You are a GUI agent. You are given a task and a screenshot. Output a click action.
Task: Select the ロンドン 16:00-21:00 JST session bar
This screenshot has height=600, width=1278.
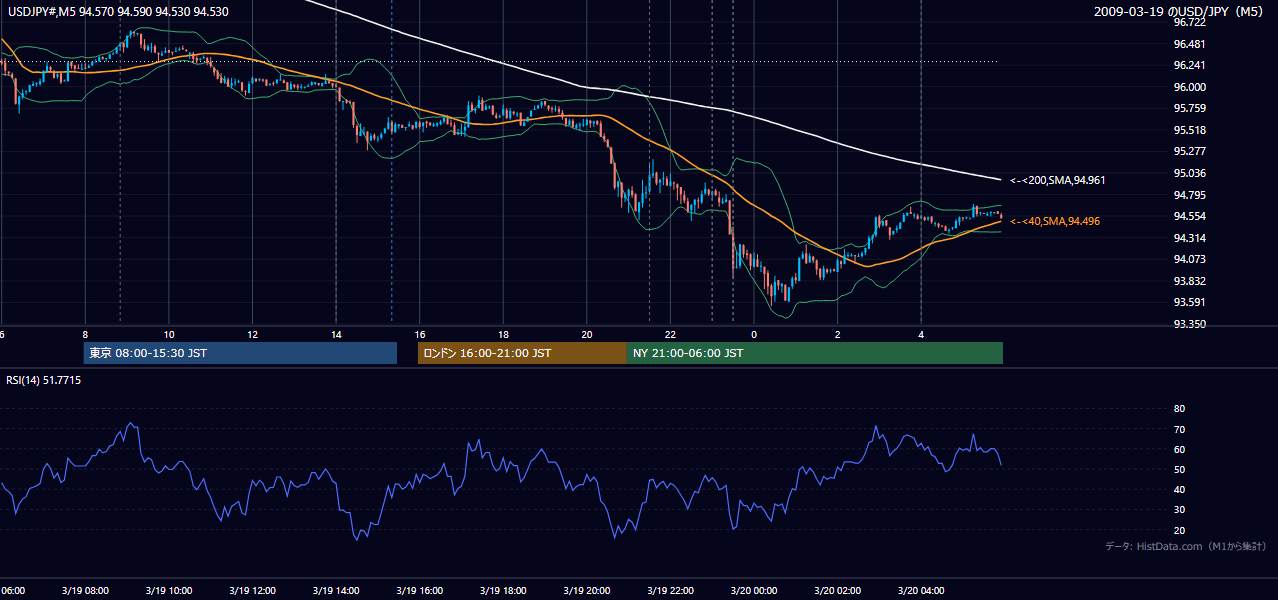click(522, 353)
